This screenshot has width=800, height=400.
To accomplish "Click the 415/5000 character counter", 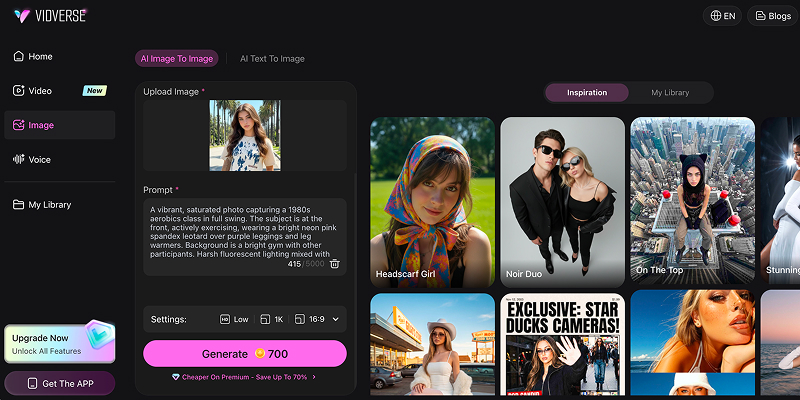I will (x=306, y=264).
